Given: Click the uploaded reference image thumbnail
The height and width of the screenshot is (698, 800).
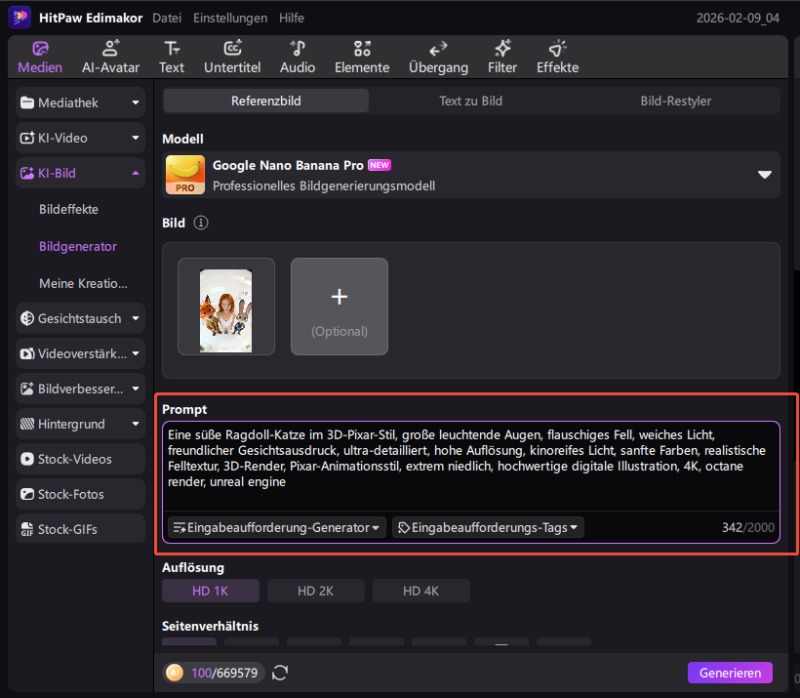Looking at the screenshot, I should (x=226, y=307).
